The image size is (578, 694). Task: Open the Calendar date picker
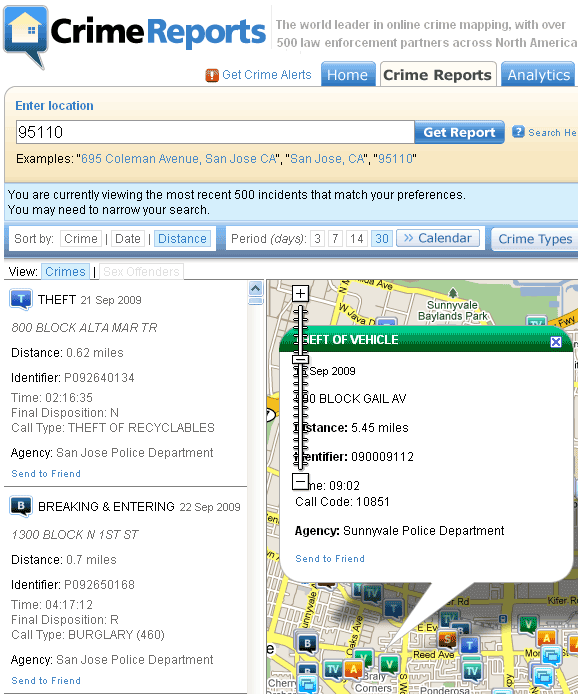pyautogui.click(x=438, y=238)
